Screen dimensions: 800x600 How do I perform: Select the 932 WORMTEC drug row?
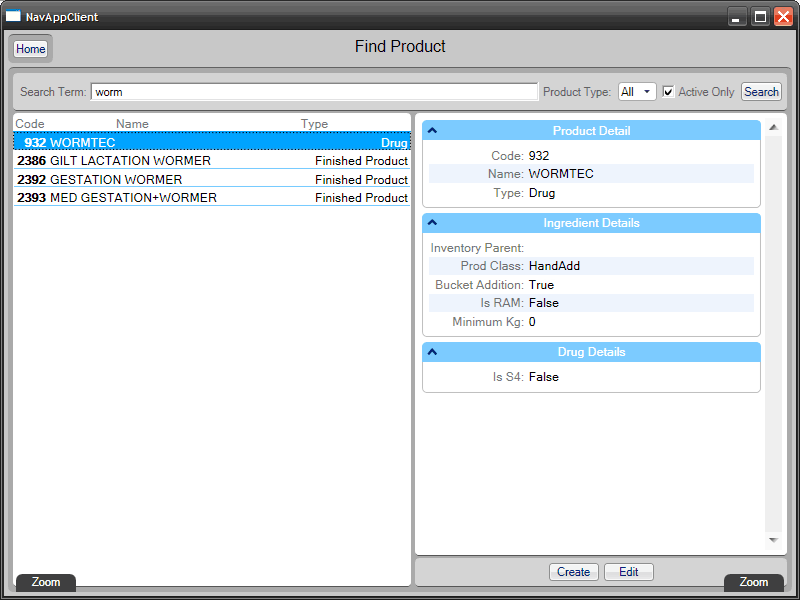[211, 143]
